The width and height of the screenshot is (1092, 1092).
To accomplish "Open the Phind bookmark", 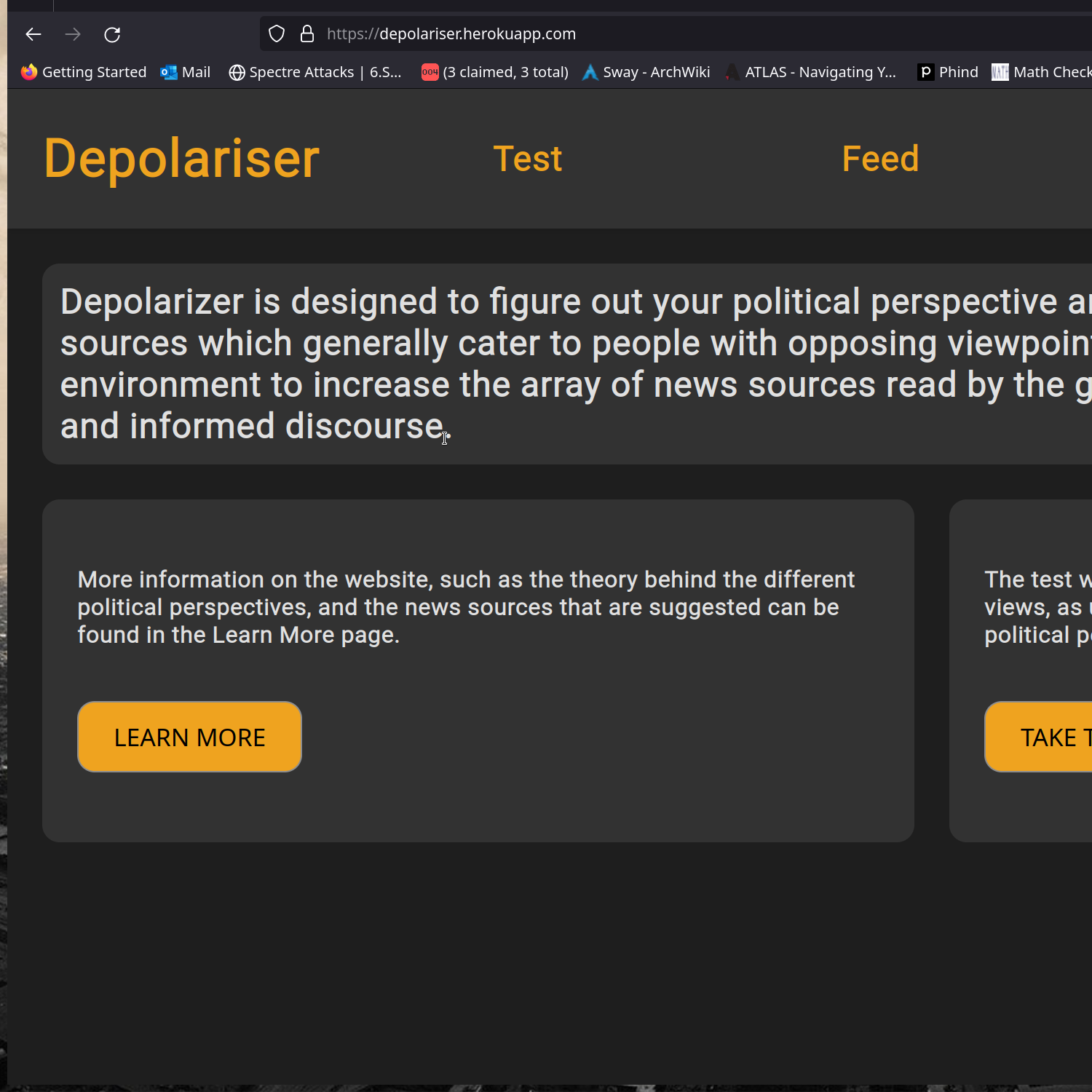I will (x=947, y=71).
